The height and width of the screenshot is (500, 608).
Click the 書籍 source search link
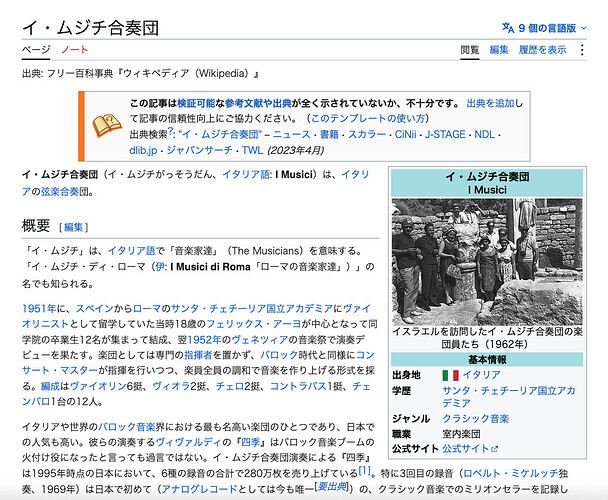tap(329, 134)
